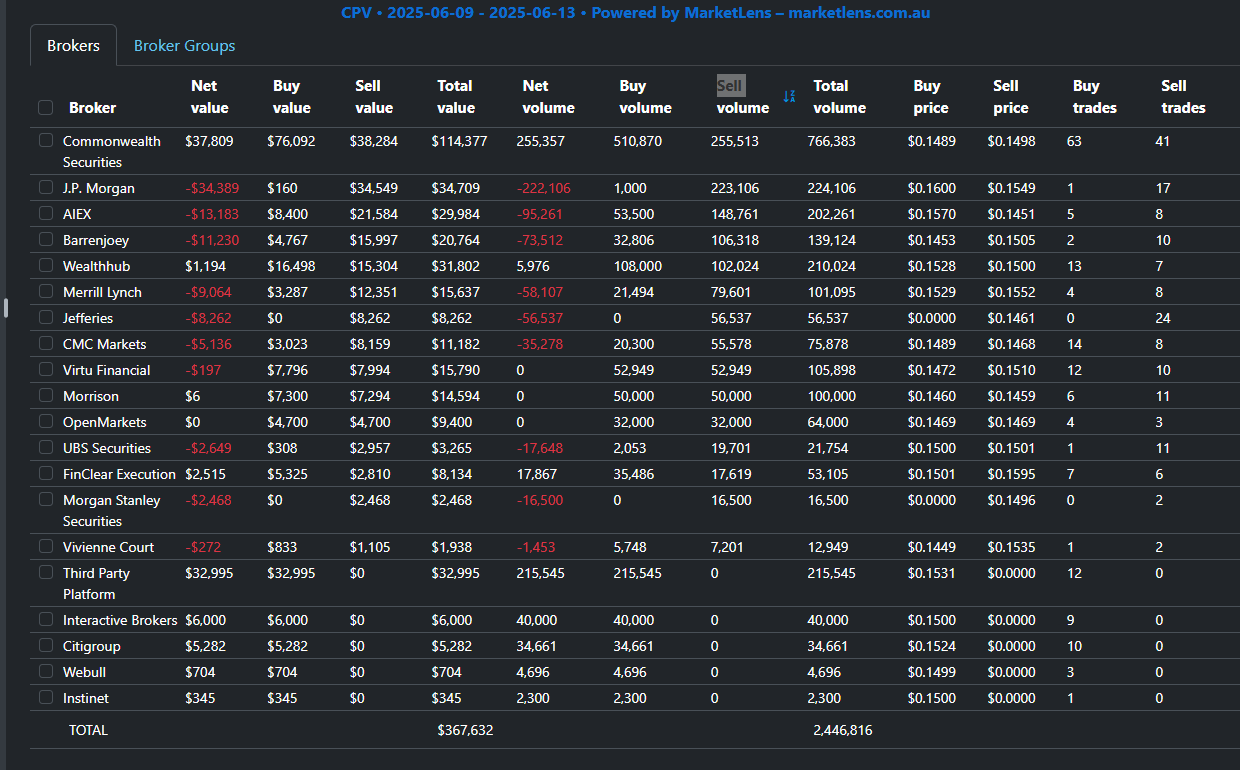Sort by the Sell trades column header
Screen dimensions: 1240x770
(x=1183, y=97)
